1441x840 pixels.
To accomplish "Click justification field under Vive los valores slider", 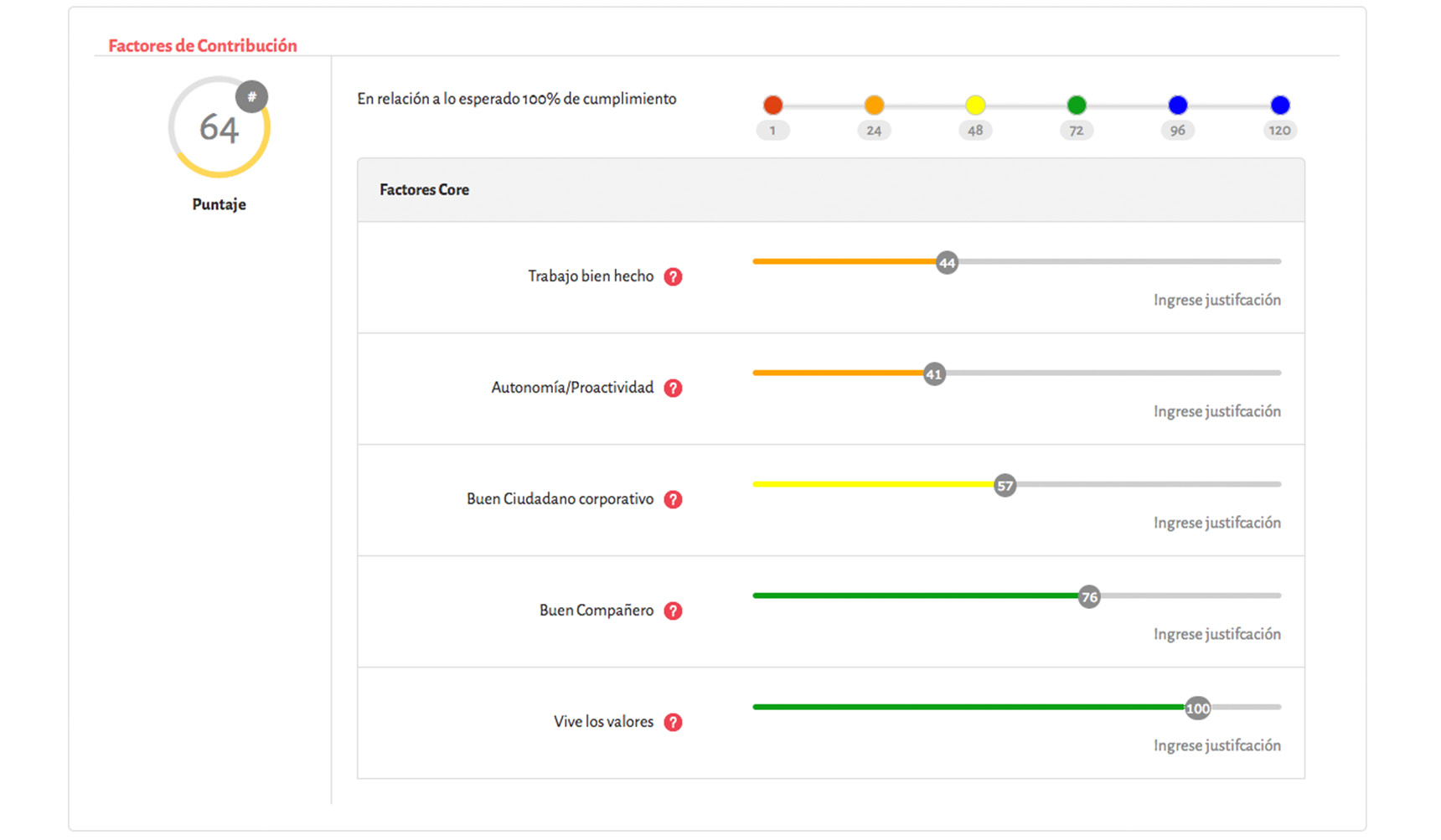I will (1216, 745).
